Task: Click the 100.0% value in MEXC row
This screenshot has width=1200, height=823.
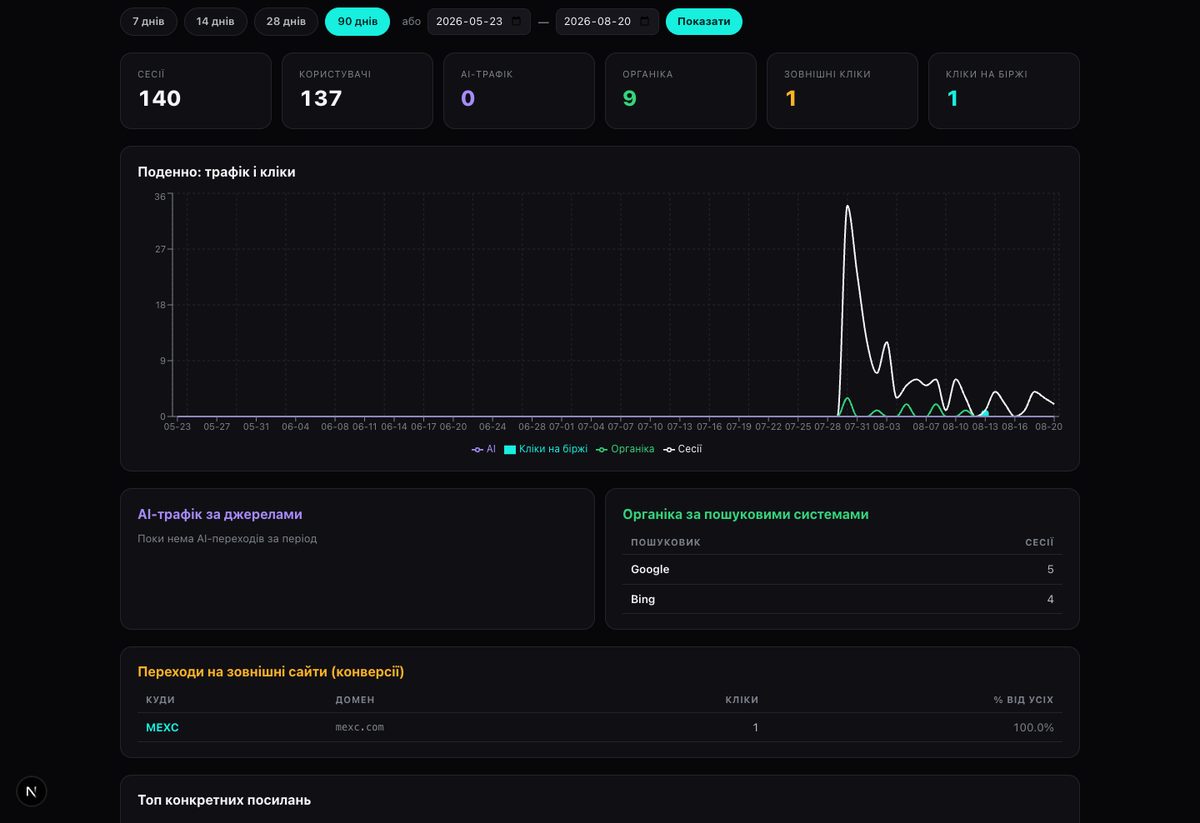Action: pos(1033,727)
